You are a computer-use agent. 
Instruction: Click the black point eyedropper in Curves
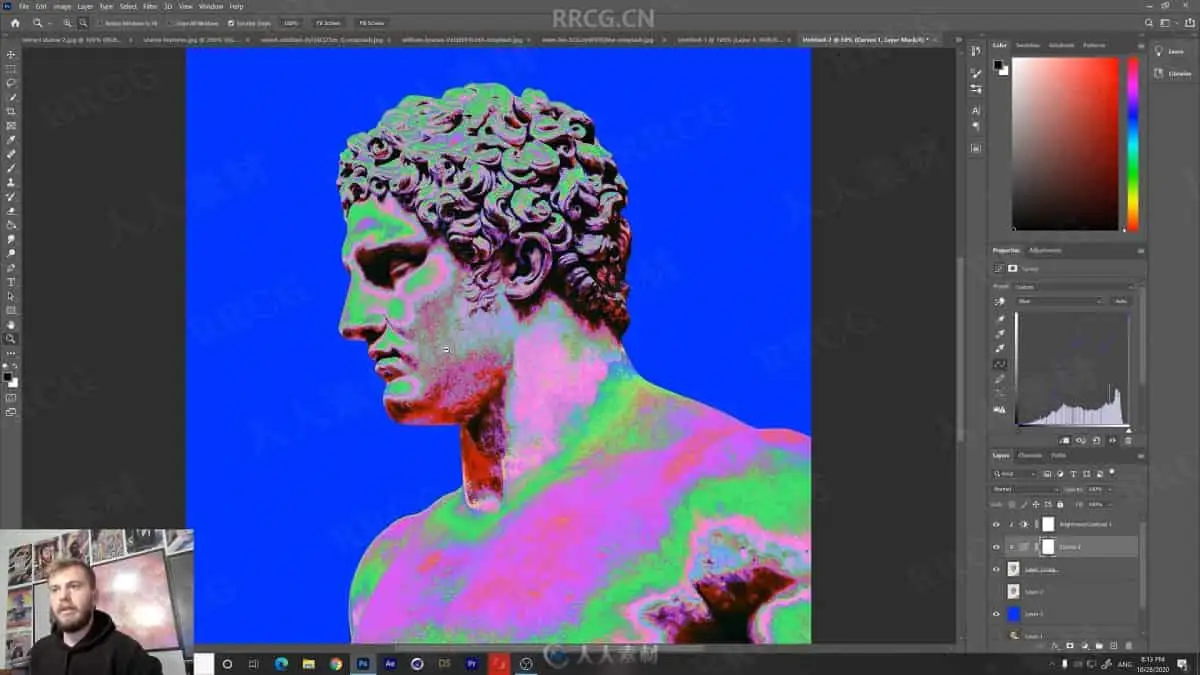1000,319
